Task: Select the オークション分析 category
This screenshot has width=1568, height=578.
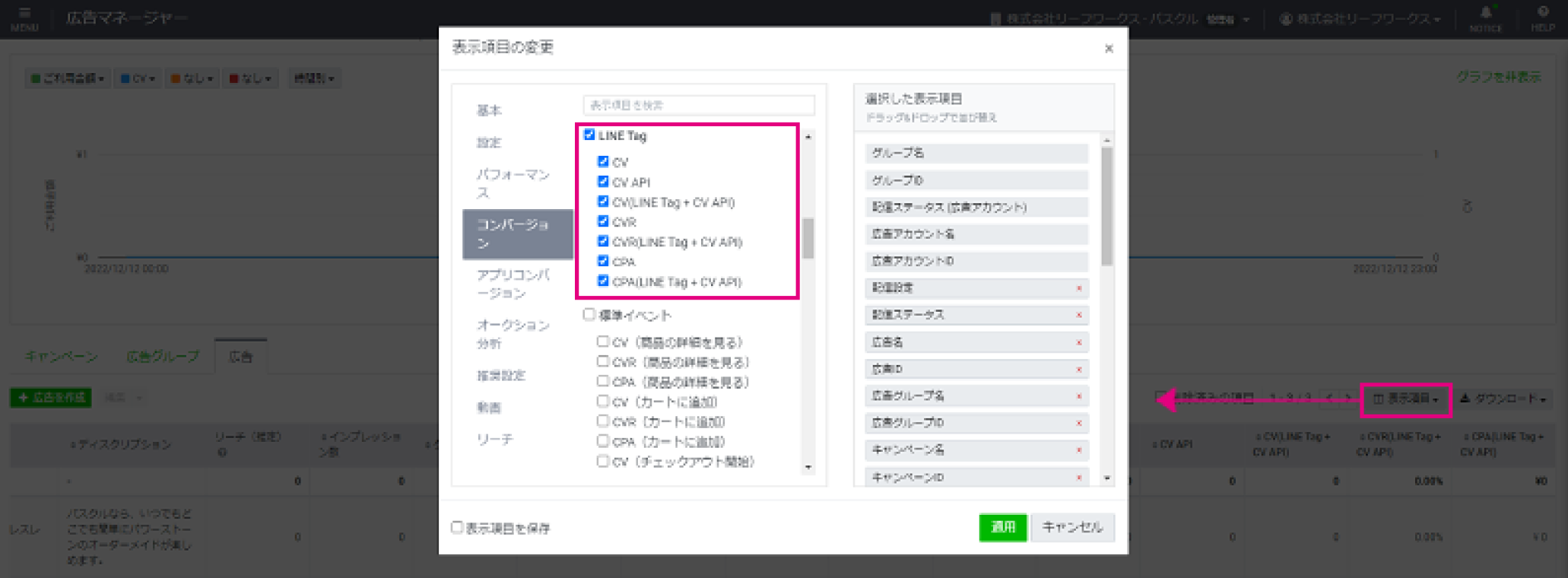Action: coord(513,334)
